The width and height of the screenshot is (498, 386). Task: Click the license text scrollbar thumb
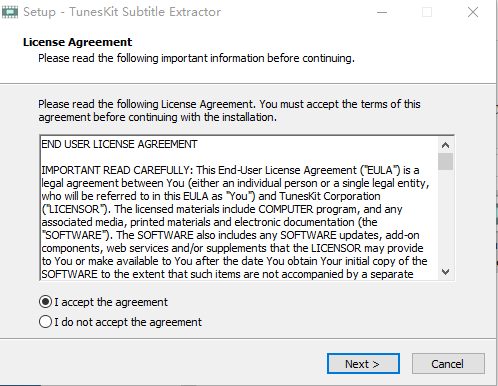[x=445, y=161]
